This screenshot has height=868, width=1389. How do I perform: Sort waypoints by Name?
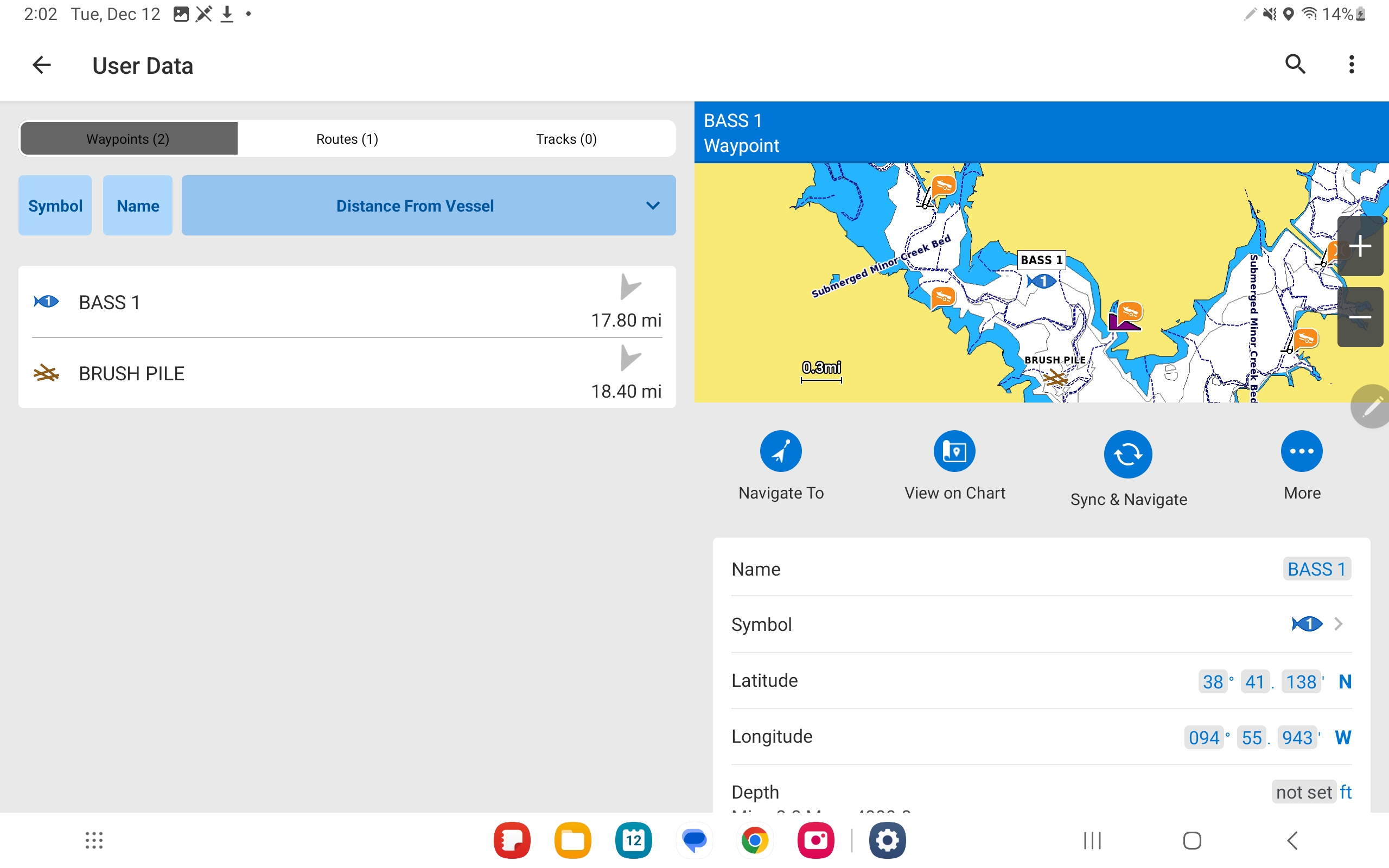138,206
